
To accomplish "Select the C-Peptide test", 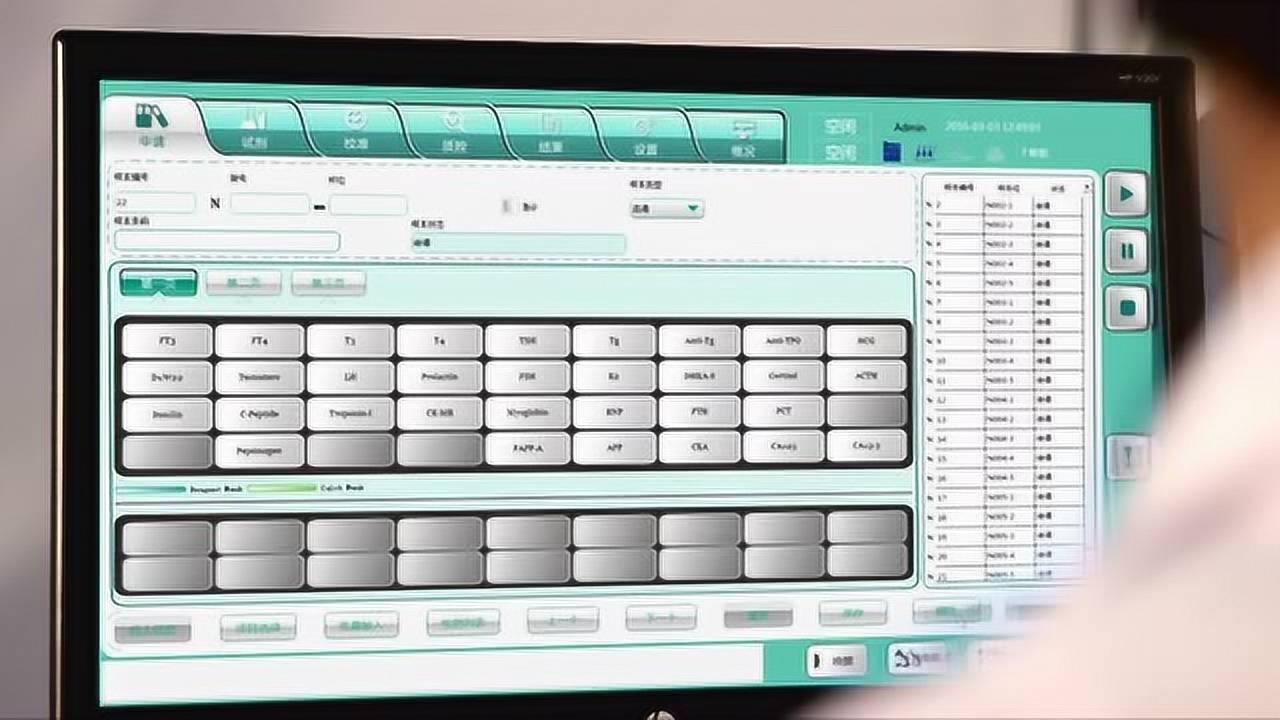I will 259,414.
